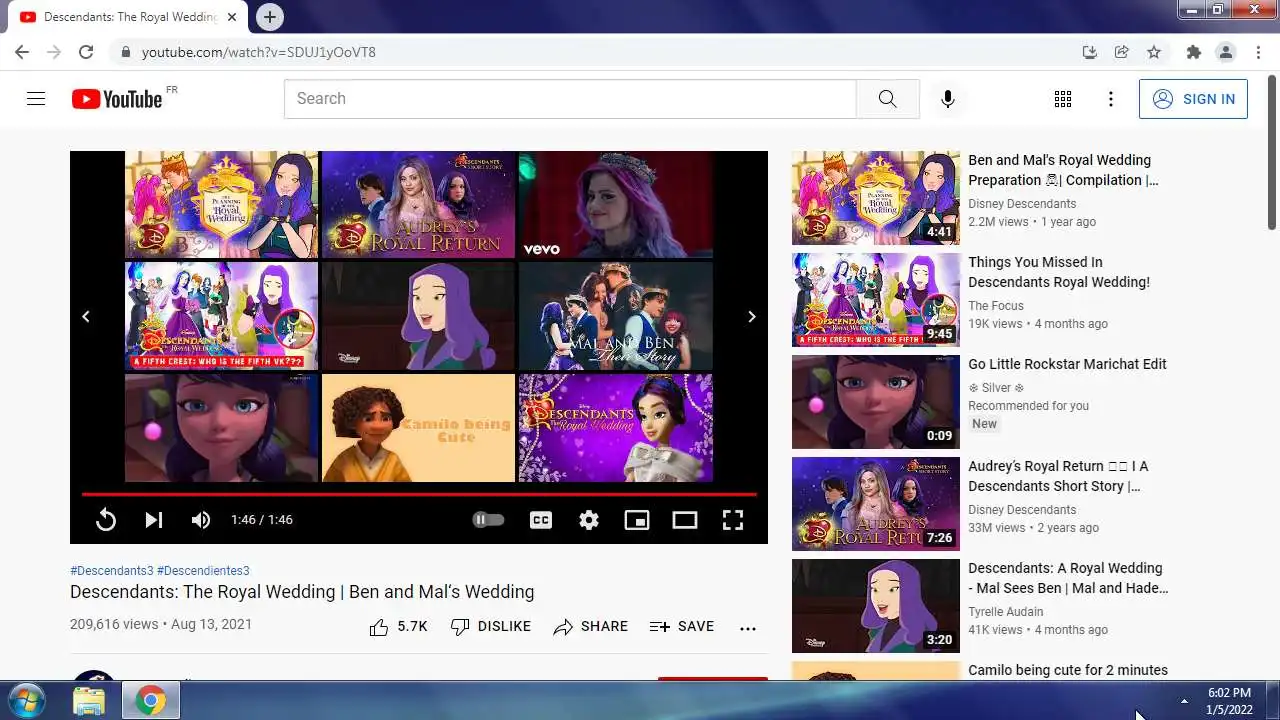The height and width of the screenshot is (720, 1280).
Task: Switch to theater mode
Action: [685, 519]
